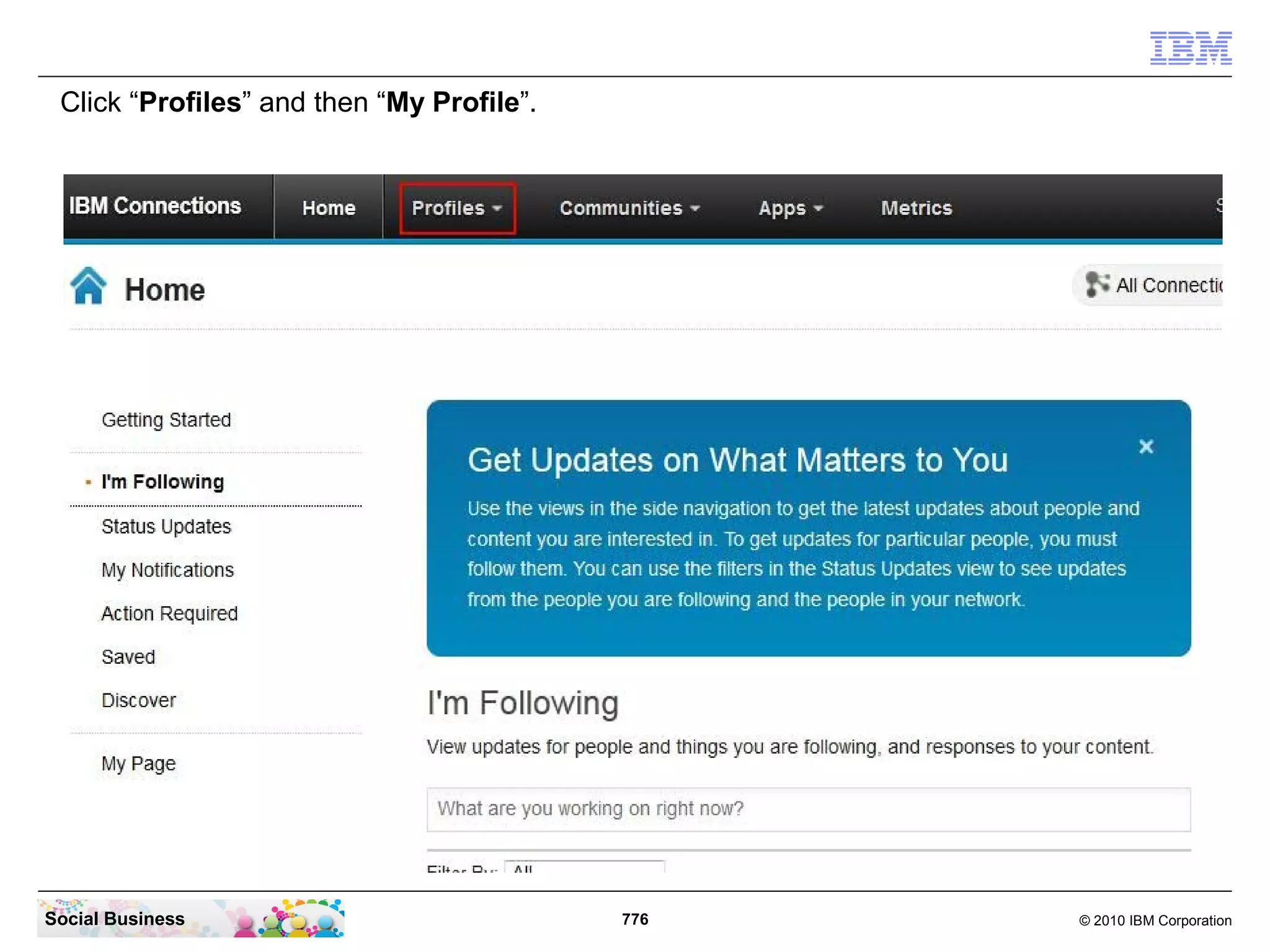Viewport: 1270px width, 952px height.
Task: Expand the Apps menu
Action: tap(791, 209)
